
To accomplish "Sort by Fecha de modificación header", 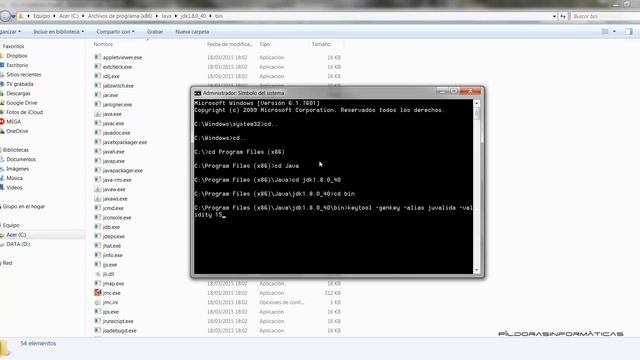I will [229, 44].
